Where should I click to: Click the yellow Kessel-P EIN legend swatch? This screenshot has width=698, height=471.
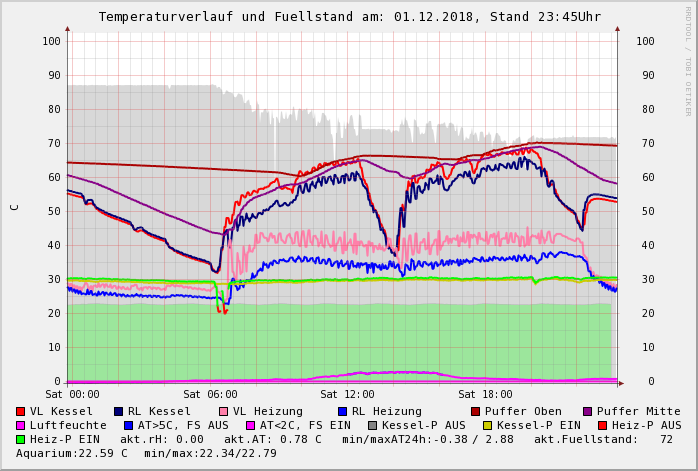point(487,425)
